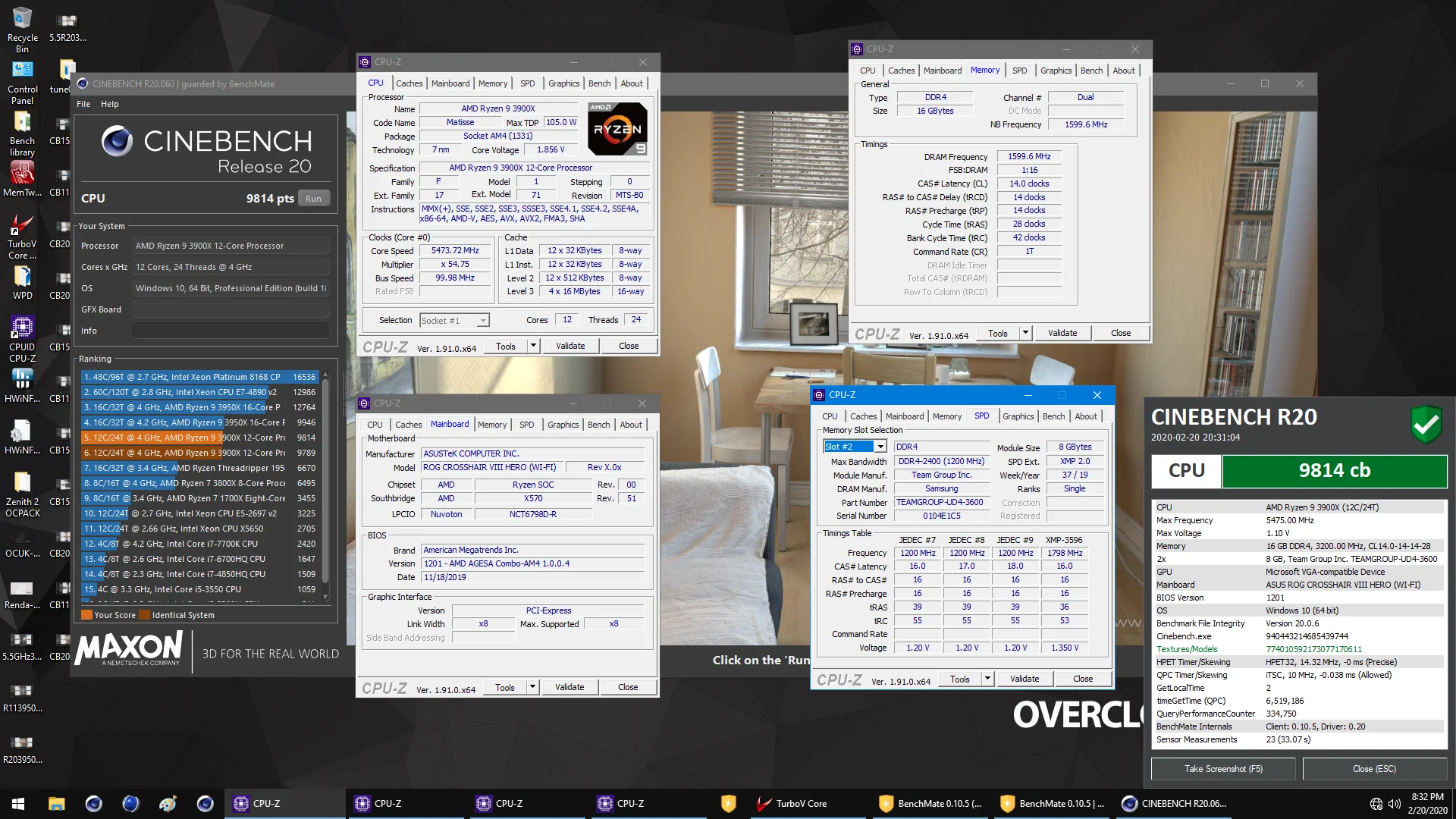
Task: Click Validate in CPU-Z Memory window
Action: (1062, 333)
